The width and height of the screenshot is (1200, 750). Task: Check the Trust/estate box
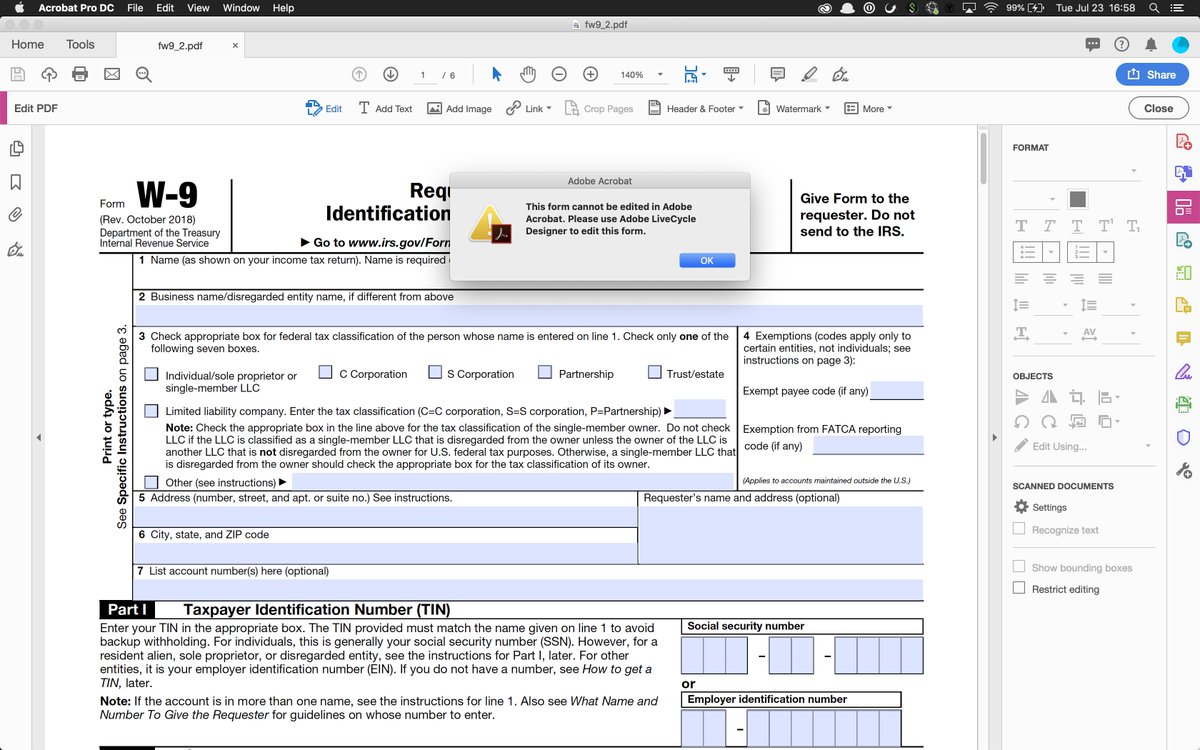tap(655, 372)
